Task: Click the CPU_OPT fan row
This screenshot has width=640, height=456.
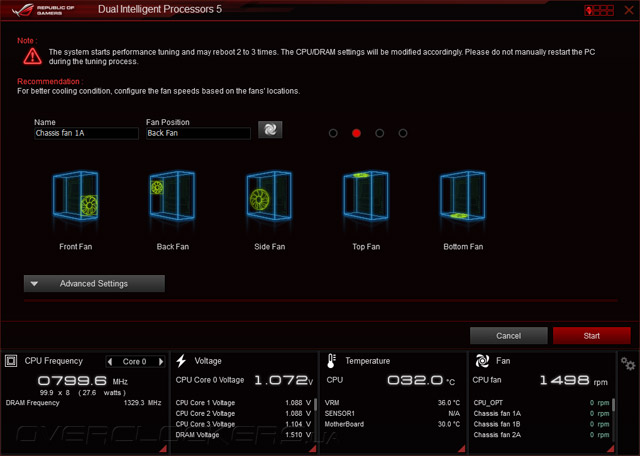Action: 541,403
